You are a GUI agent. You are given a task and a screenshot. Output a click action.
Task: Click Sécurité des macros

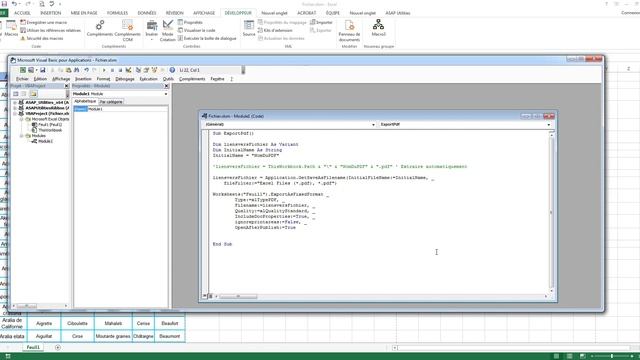pyautogui.click(x=42, y=38)
